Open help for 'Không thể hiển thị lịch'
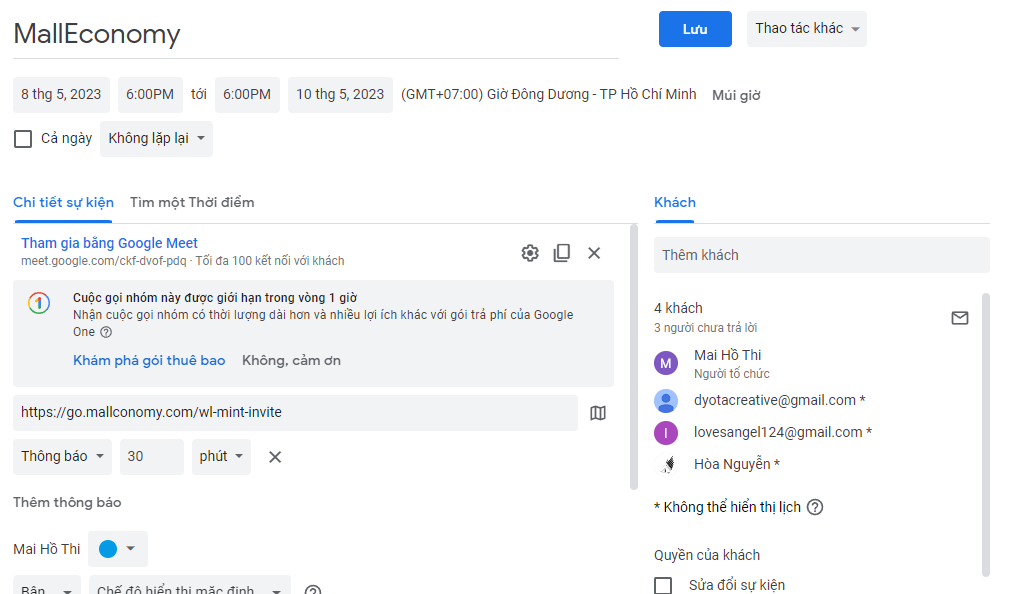 (x=815, y=507)
